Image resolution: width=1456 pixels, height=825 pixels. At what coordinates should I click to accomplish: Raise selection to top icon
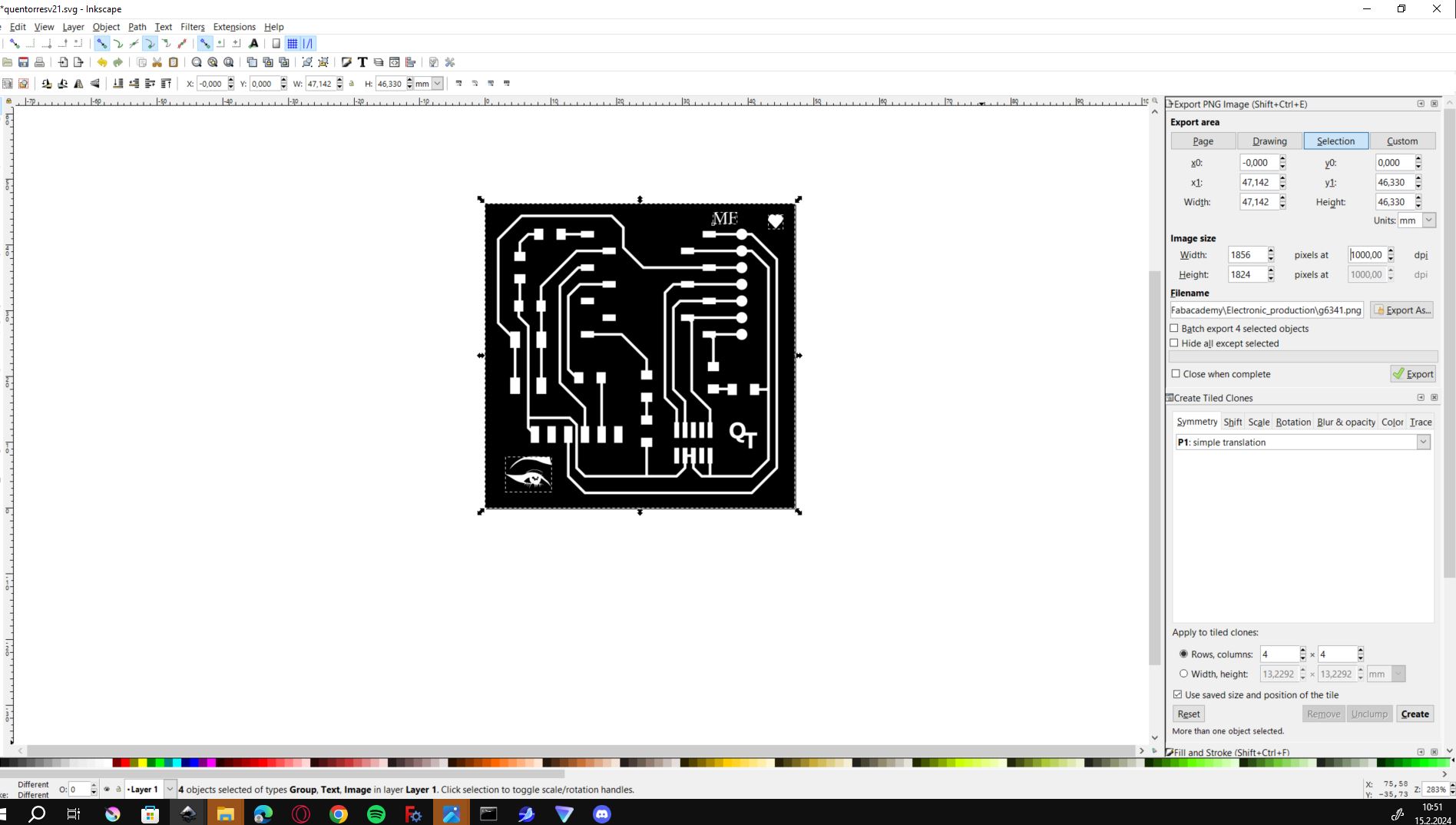pos(167,84)
